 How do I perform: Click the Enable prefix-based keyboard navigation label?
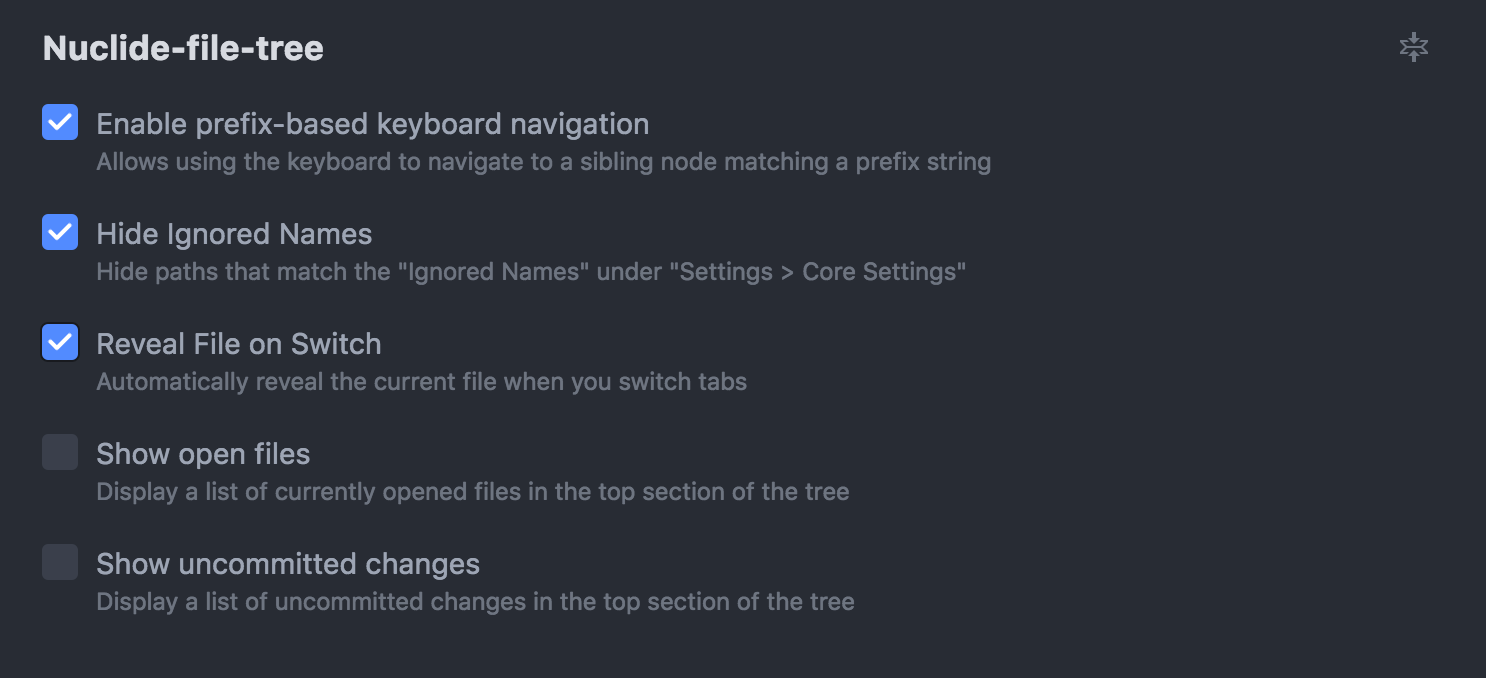point(373,124)
